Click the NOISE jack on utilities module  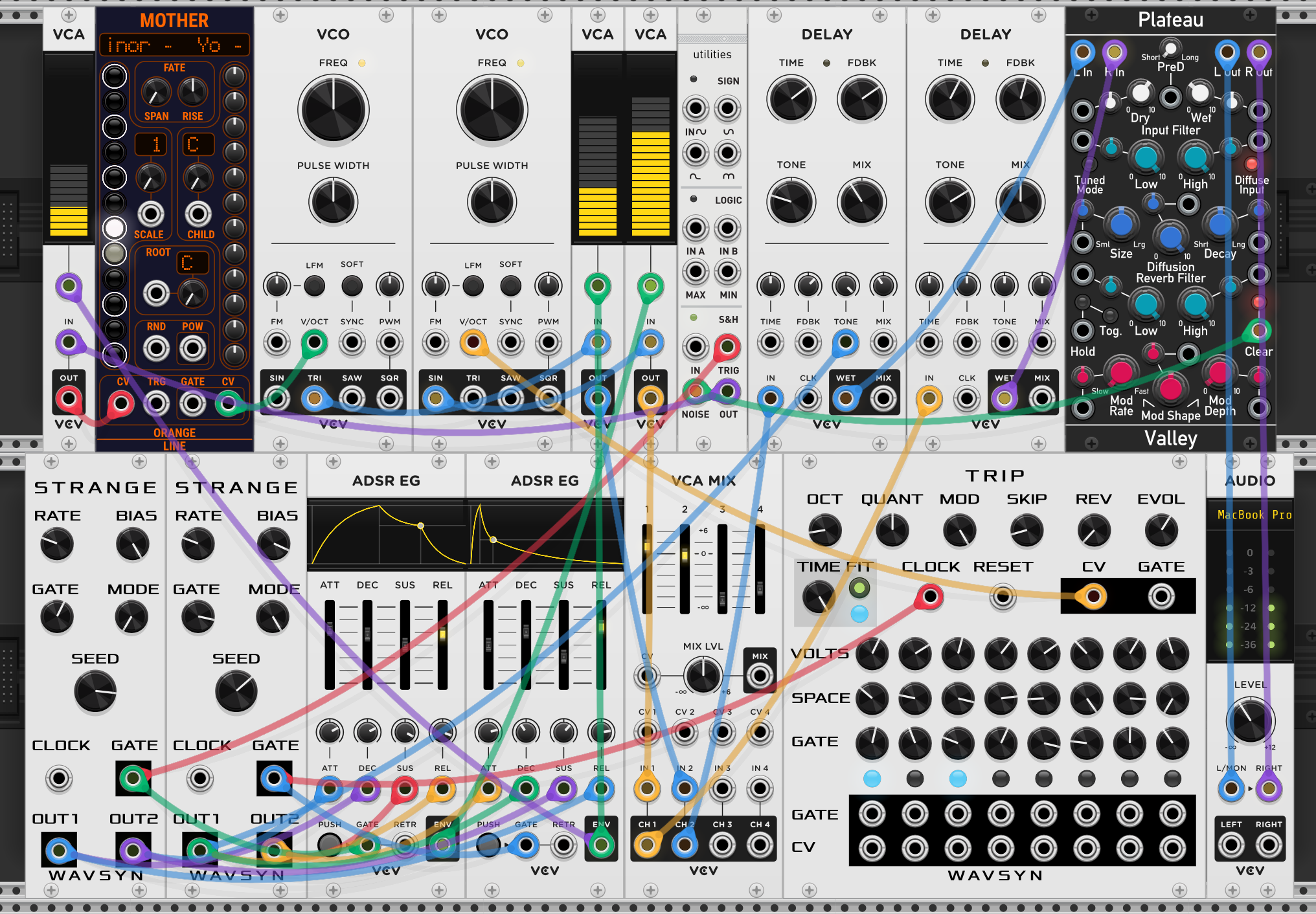[x=696, y=390]
